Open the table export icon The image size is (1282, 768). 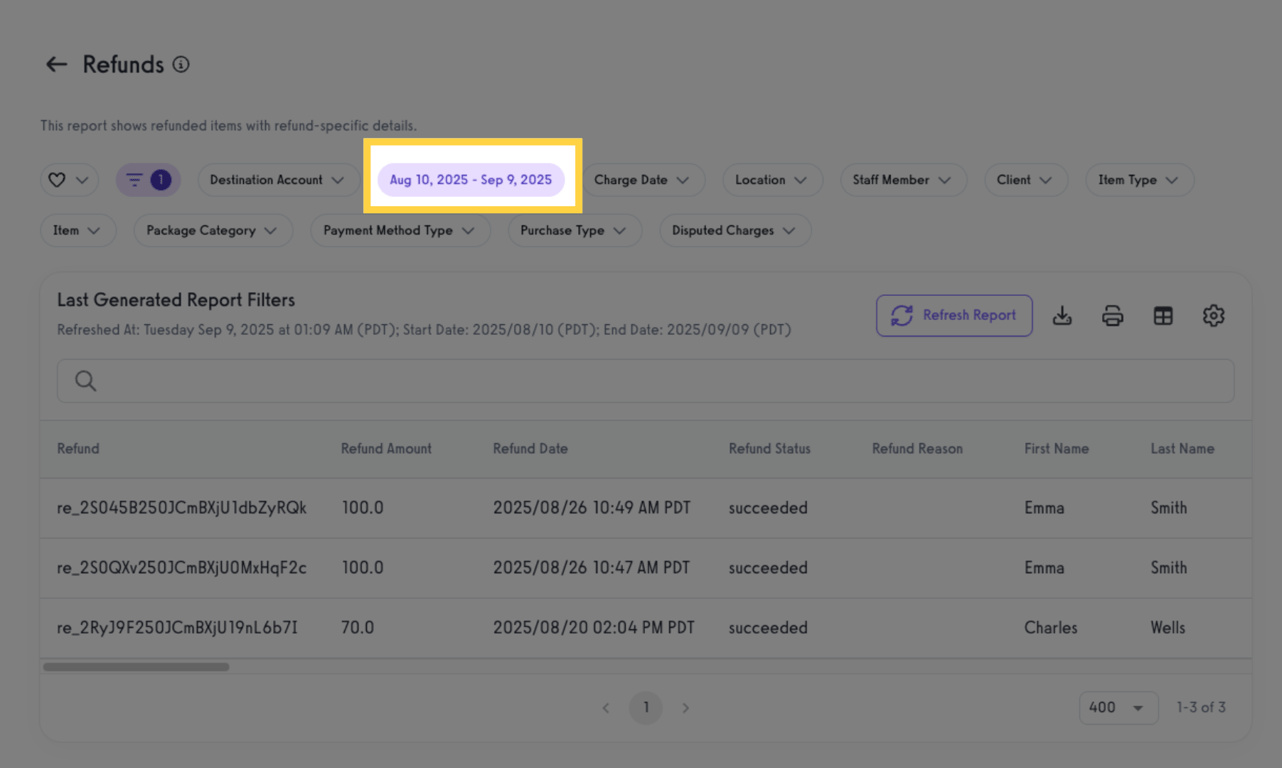coord(1163,315)
